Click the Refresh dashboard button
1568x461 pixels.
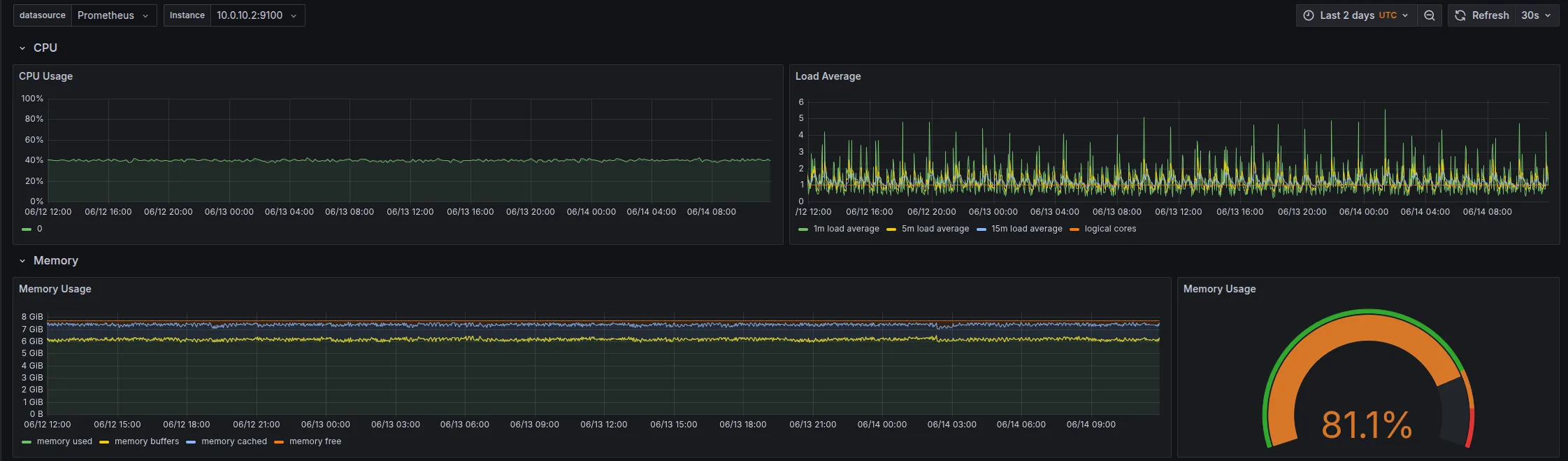[1481, 15]
